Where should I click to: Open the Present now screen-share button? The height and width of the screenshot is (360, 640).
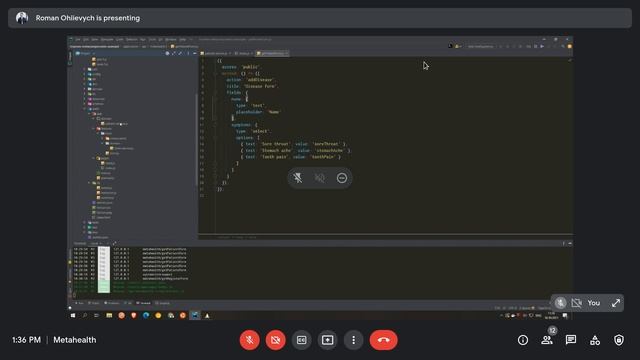point(327,340)
